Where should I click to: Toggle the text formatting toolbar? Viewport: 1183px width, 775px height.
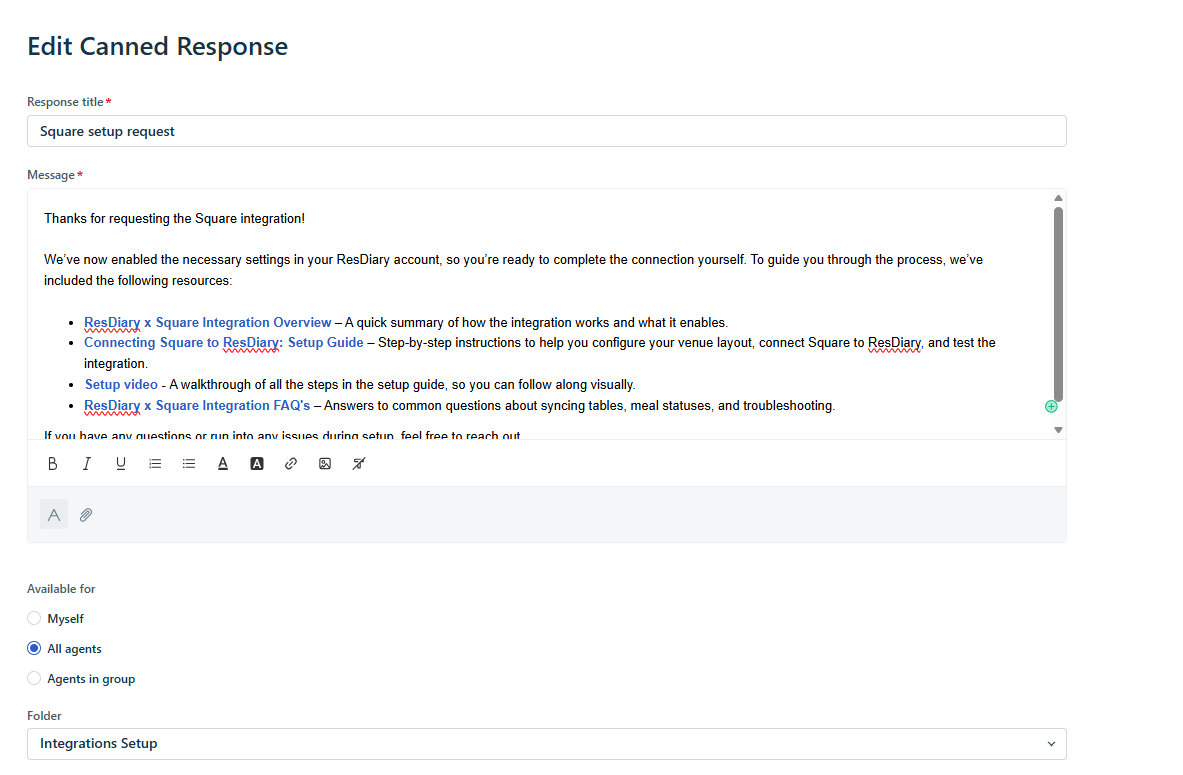pyautogui.click(x=54, y=515)
